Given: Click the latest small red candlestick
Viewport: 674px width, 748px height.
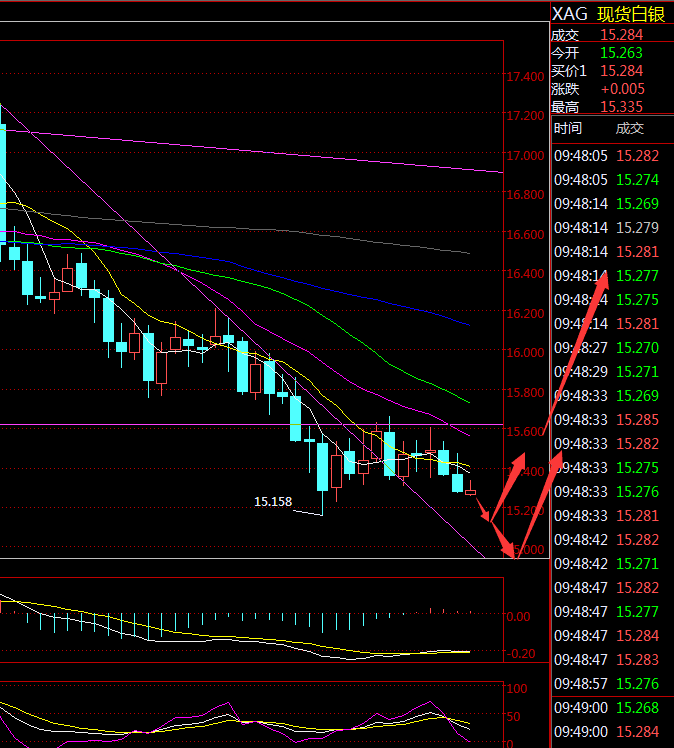Looking at the screenshot, I should [x=470, y=491].
